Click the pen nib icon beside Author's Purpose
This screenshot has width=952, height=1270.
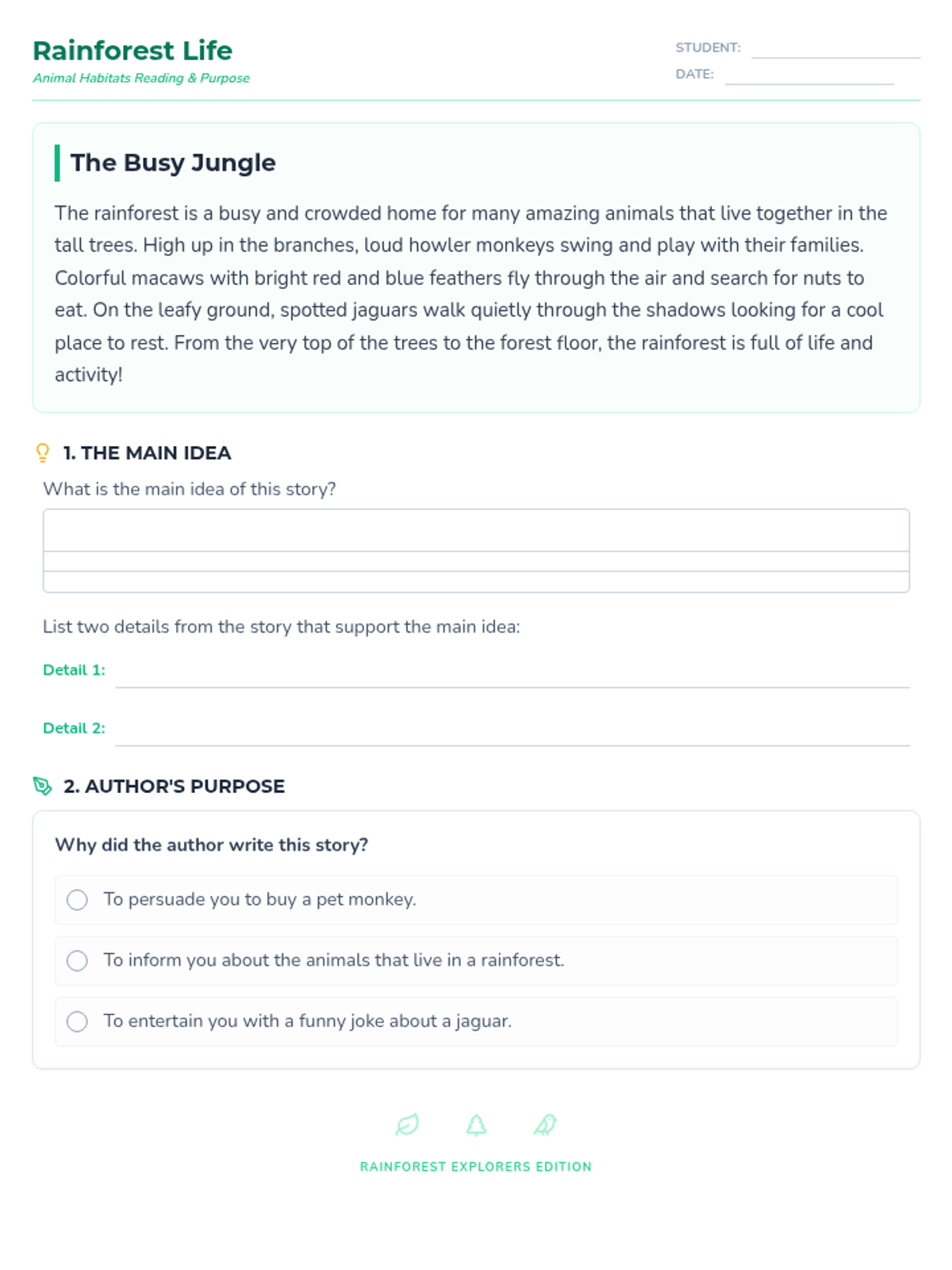pyautogui.click(x=43, y=786)
